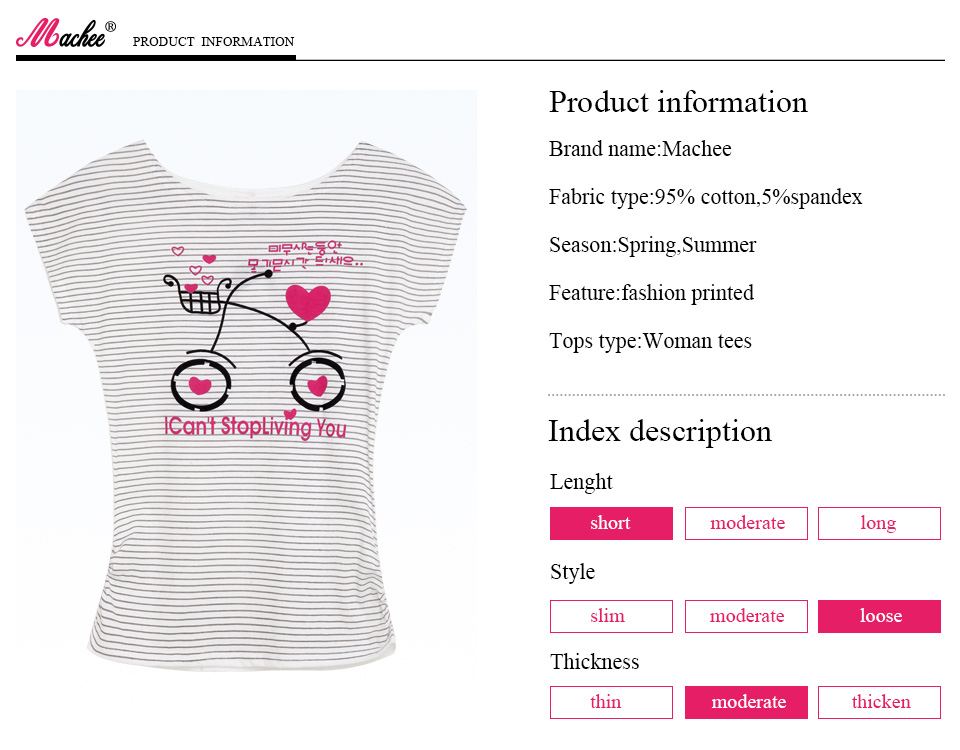
Task: Click the large pink heart on shirt
Action: pos(308,302)
